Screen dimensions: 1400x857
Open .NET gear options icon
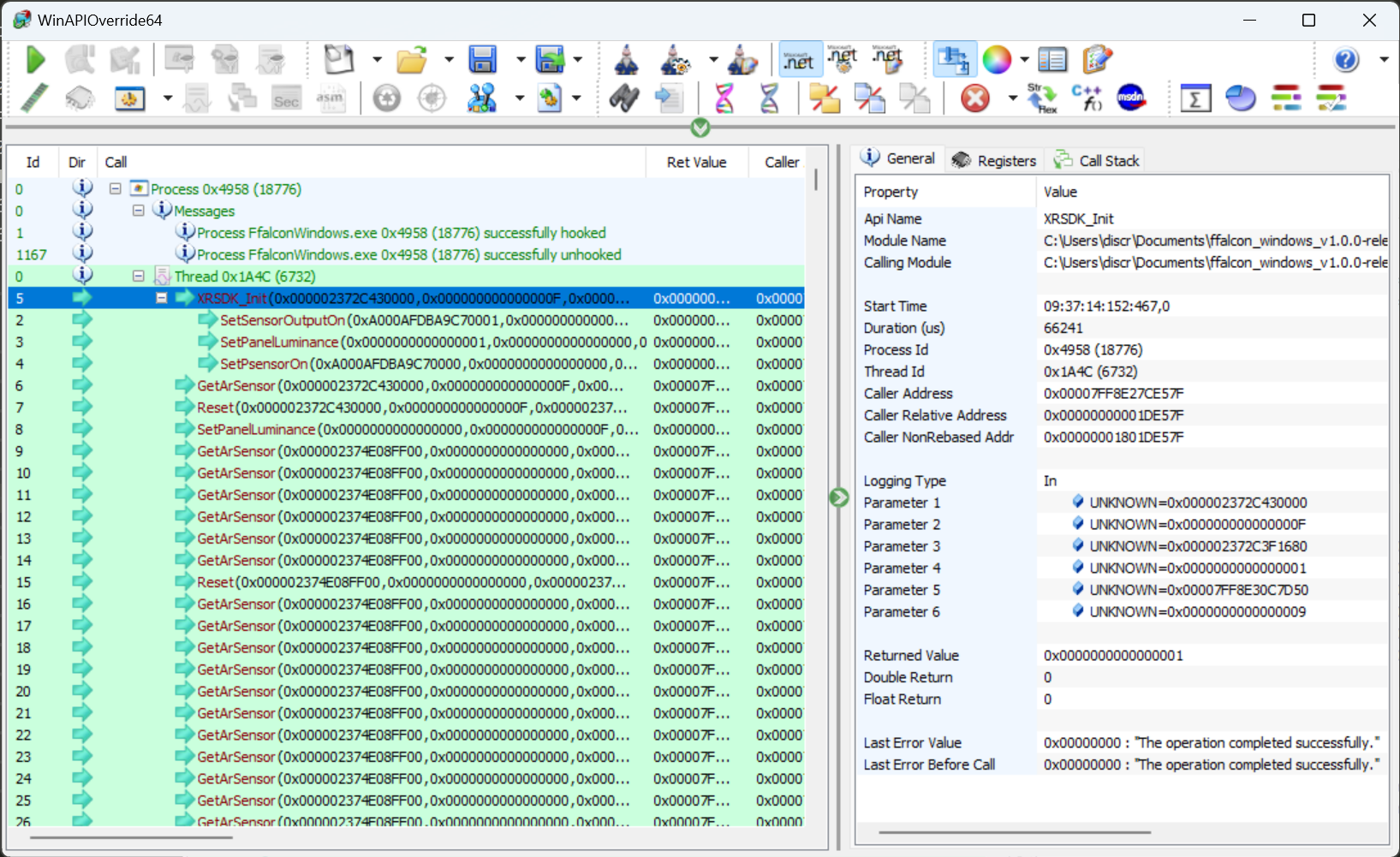(x=843, y=60)
